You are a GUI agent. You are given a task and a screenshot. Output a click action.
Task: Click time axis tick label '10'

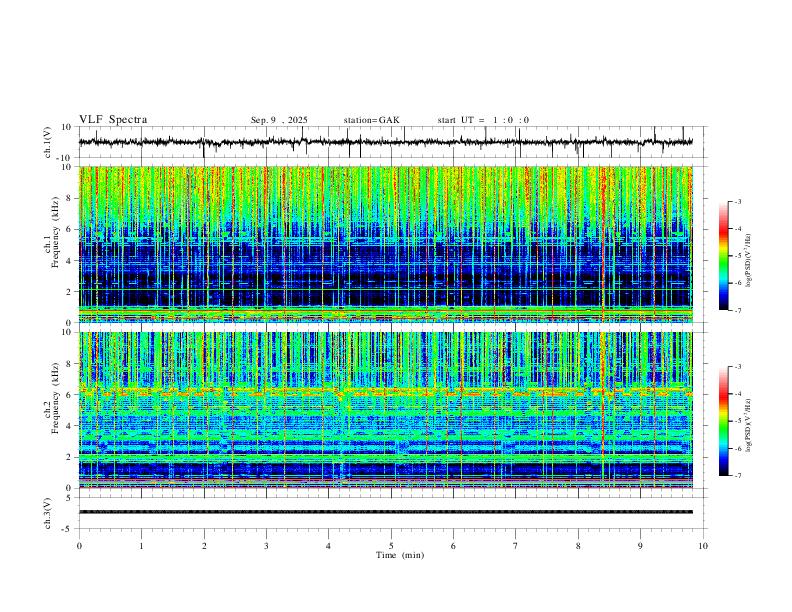point(703,546)
